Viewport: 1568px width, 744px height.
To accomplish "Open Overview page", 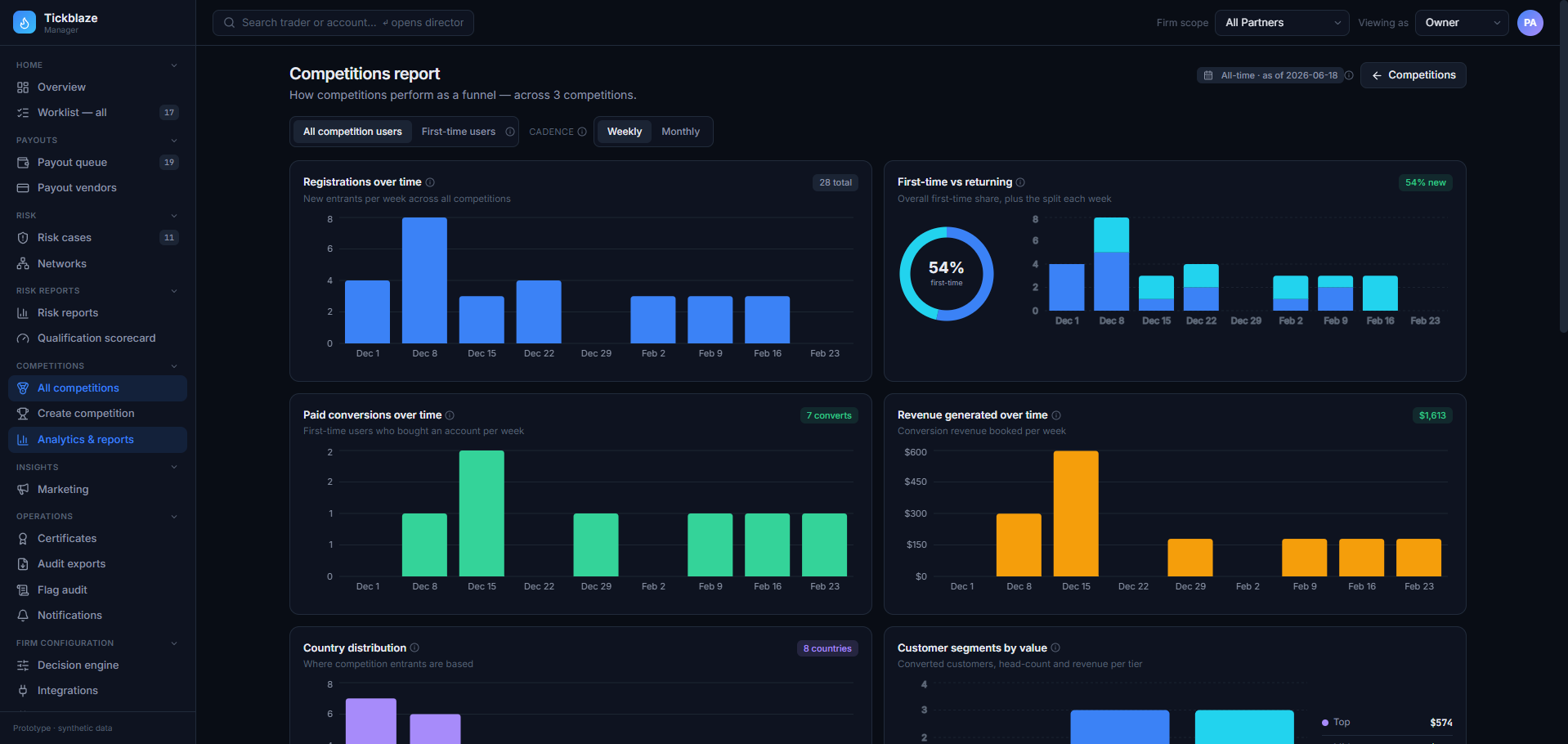I will (x=97, y=87).
